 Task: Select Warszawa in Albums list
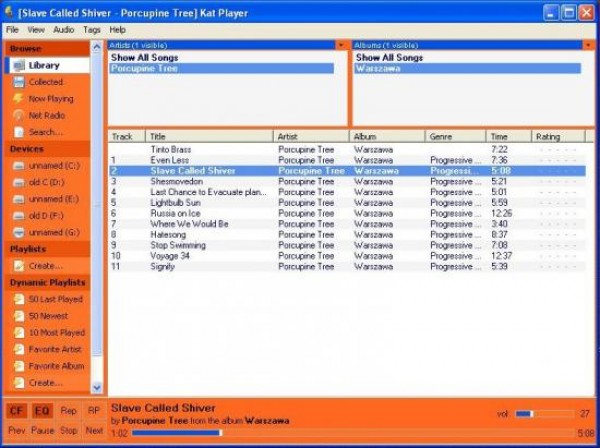click(468, 68)
